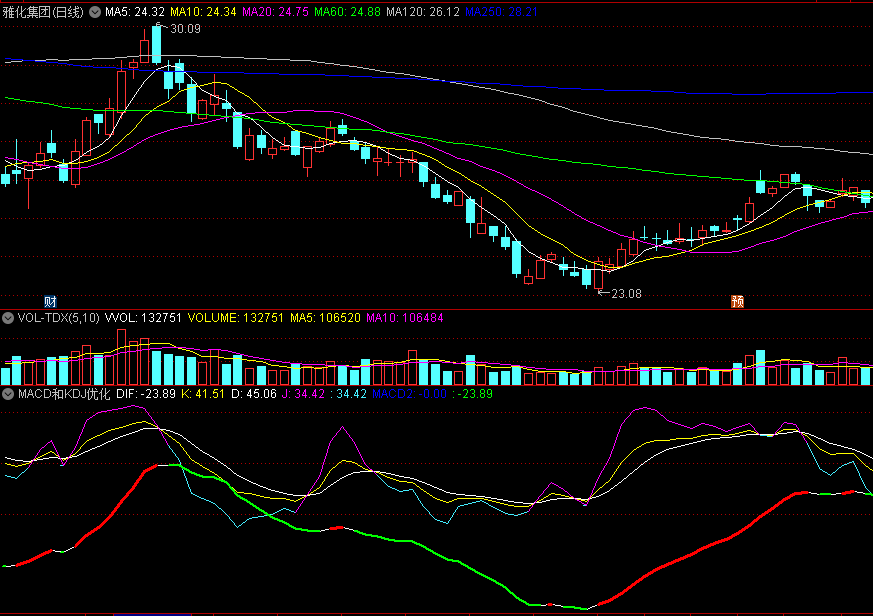
Task: Click the J: 34.42 value
Action: (303, 394)
